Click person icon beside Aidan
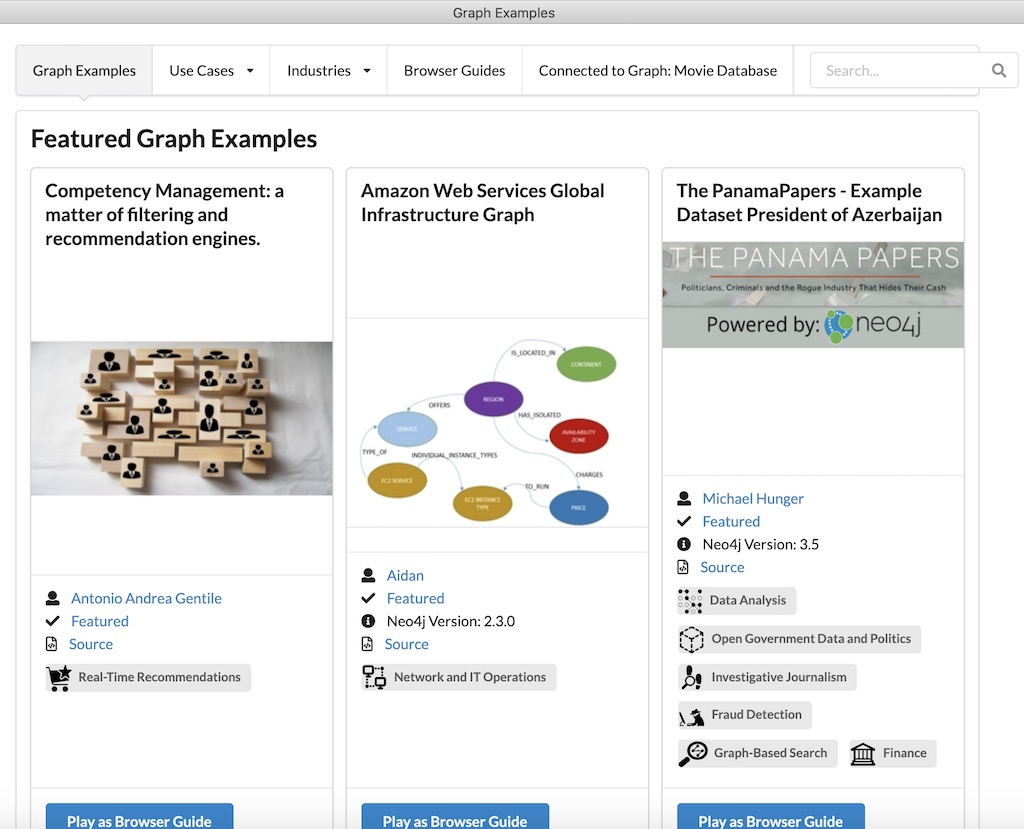1024x829 pixels. [x=368, y=575]
